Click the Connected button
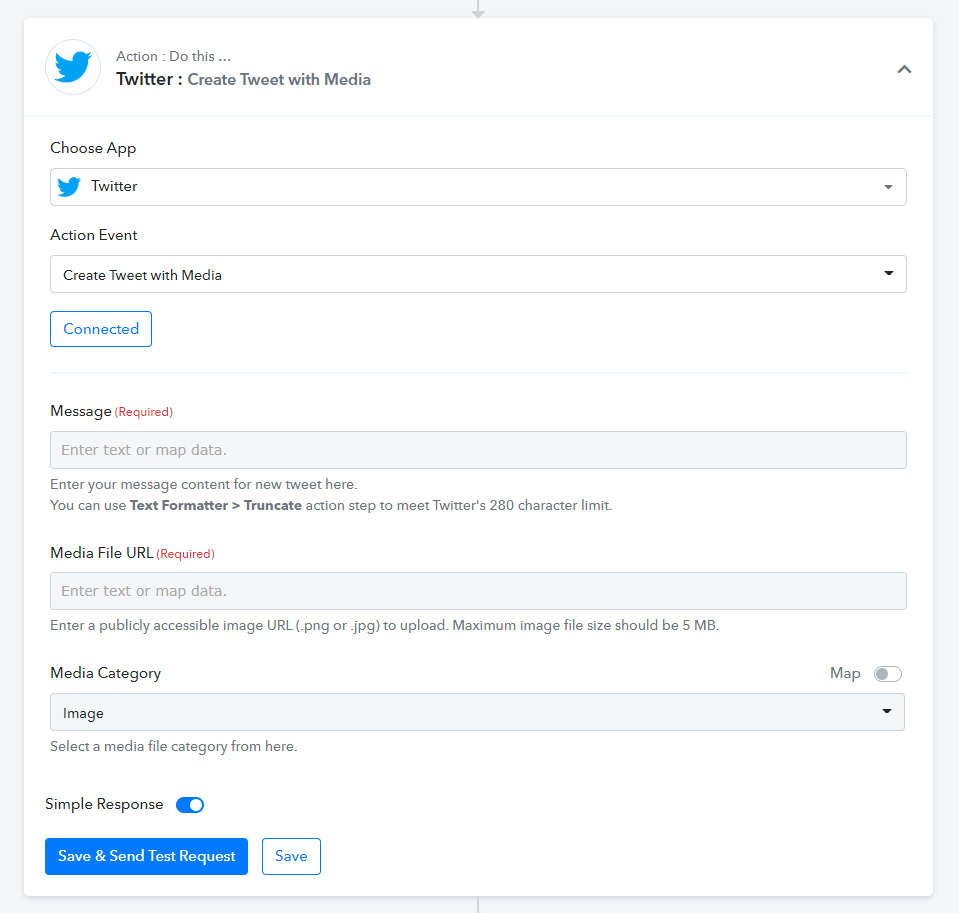The image size is (959, 913). click(x=101, y=329)
